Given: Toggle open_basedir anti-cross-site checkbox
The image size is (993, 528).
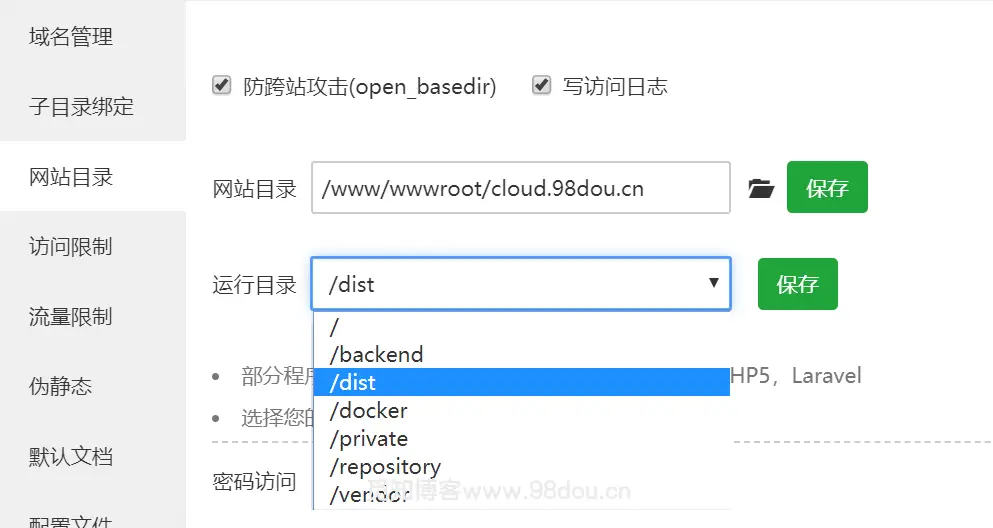Looking at the screenshot, I should pos(222,86).
